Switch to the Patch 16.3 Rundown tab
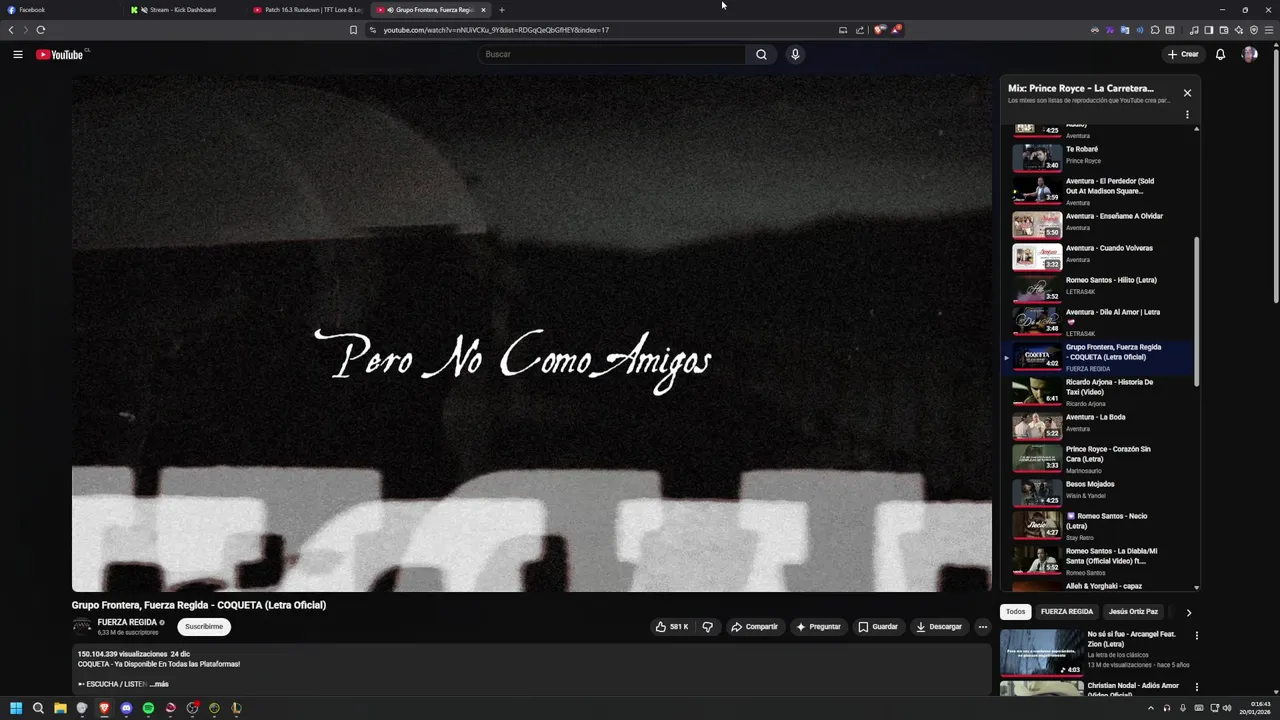 point(308,10)
